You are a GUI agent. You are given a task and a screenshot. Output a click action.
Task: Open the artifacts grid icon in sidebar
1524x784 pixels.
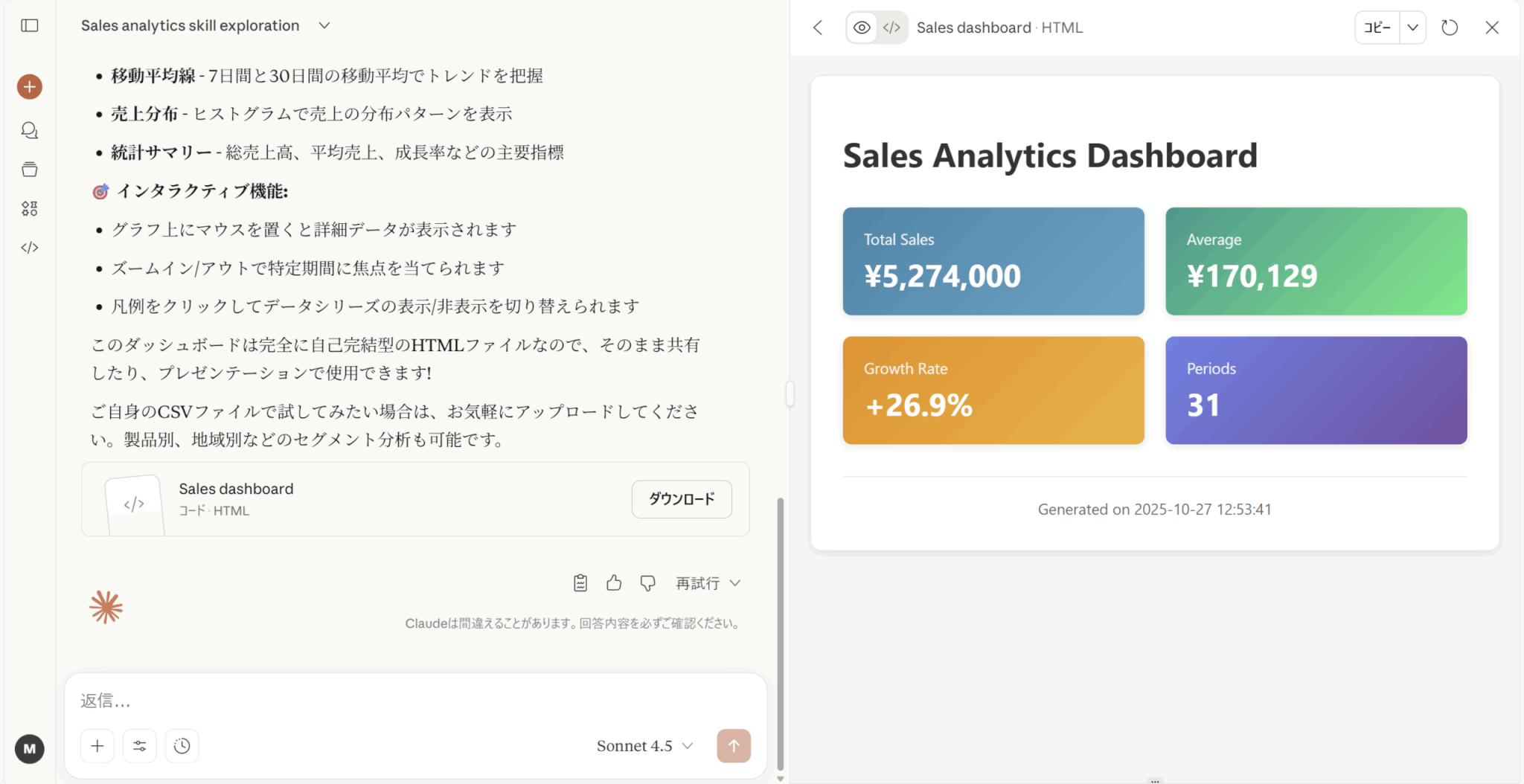30,209
